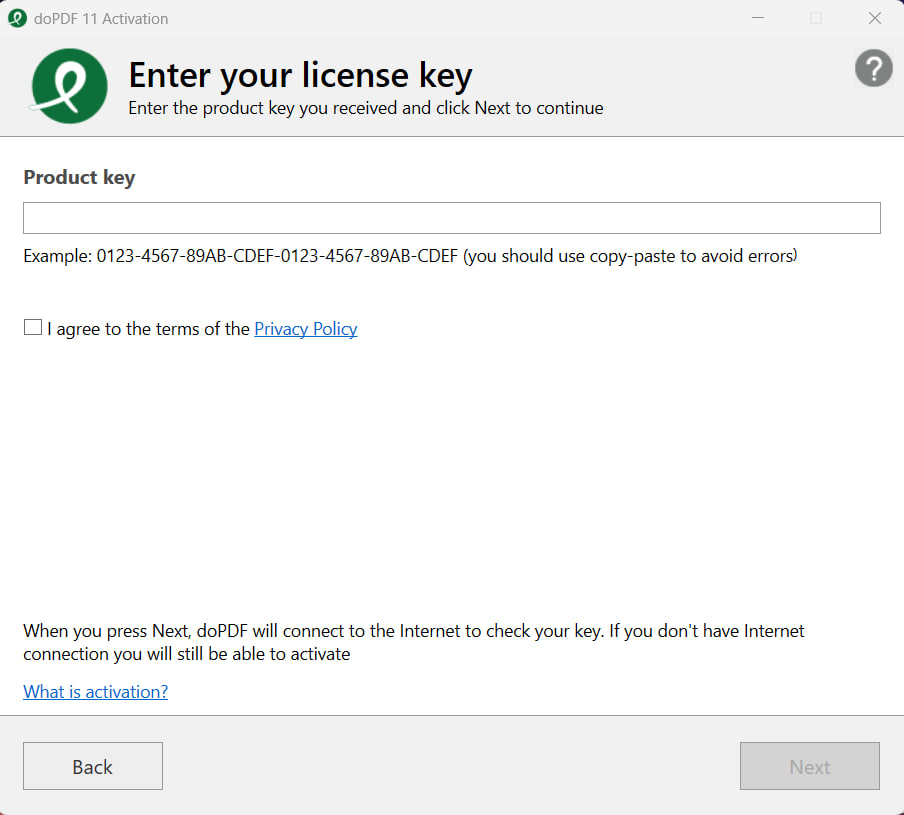Open help via the question mark icon
Viewport: 904px width, 815px height.
[x=873, y=69]
